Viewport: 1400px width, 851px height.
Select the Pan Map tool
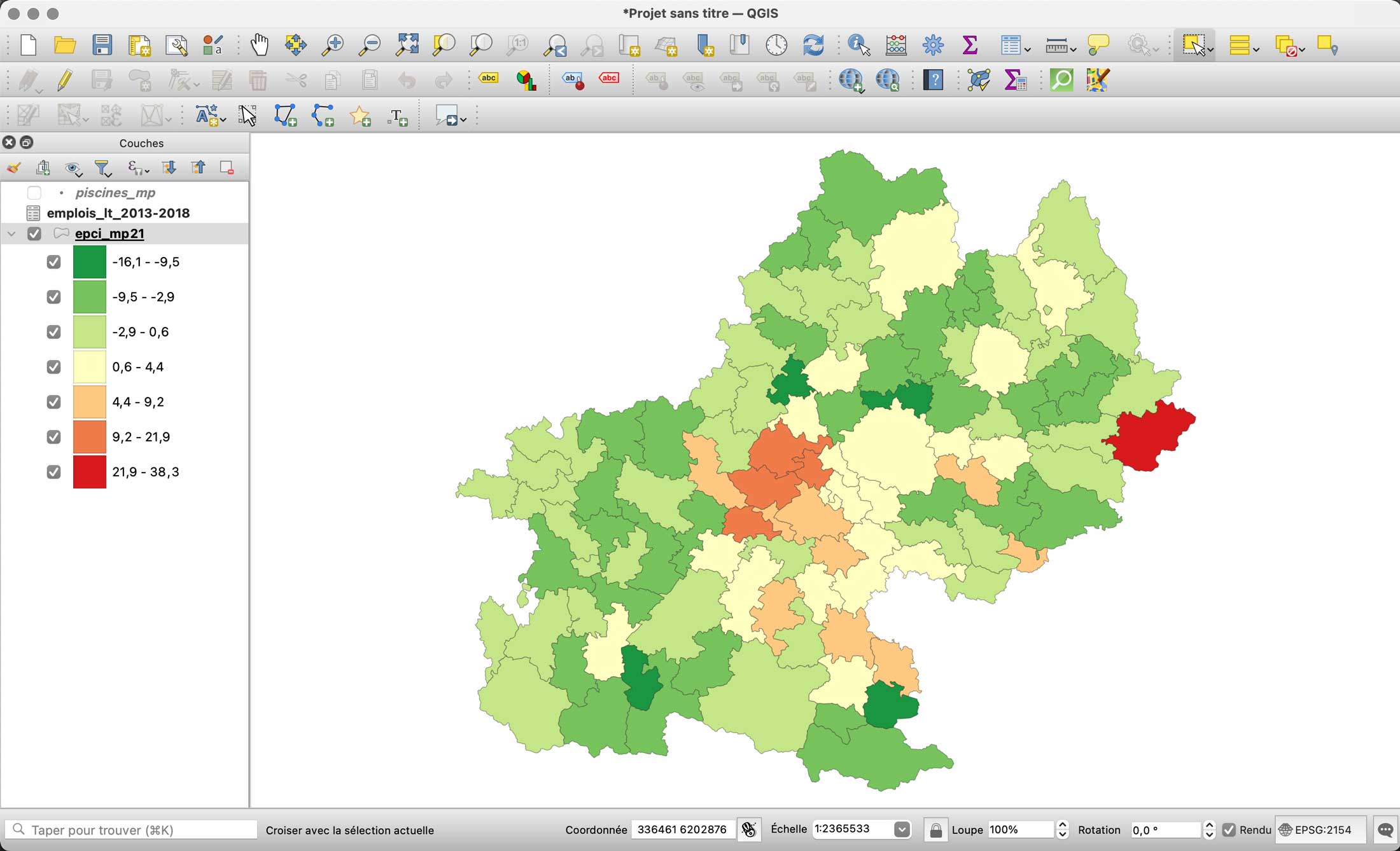coord(260,45)
